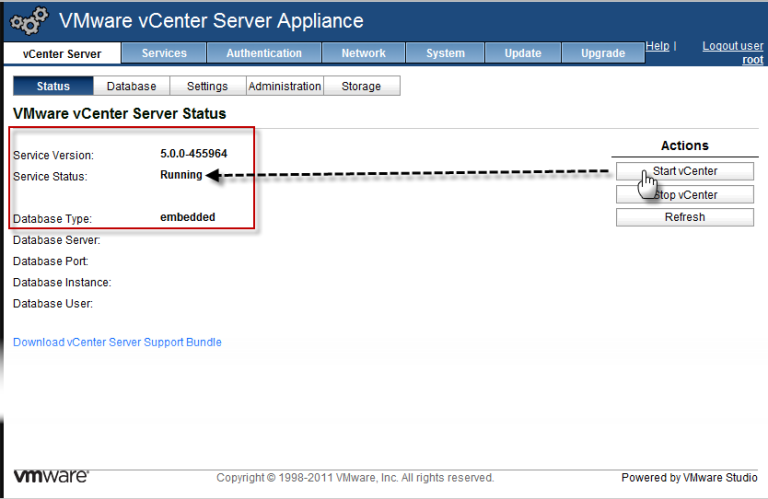Select the System tab
The height and width of the screenshot is (499, 768).
[x=445, y=53]
